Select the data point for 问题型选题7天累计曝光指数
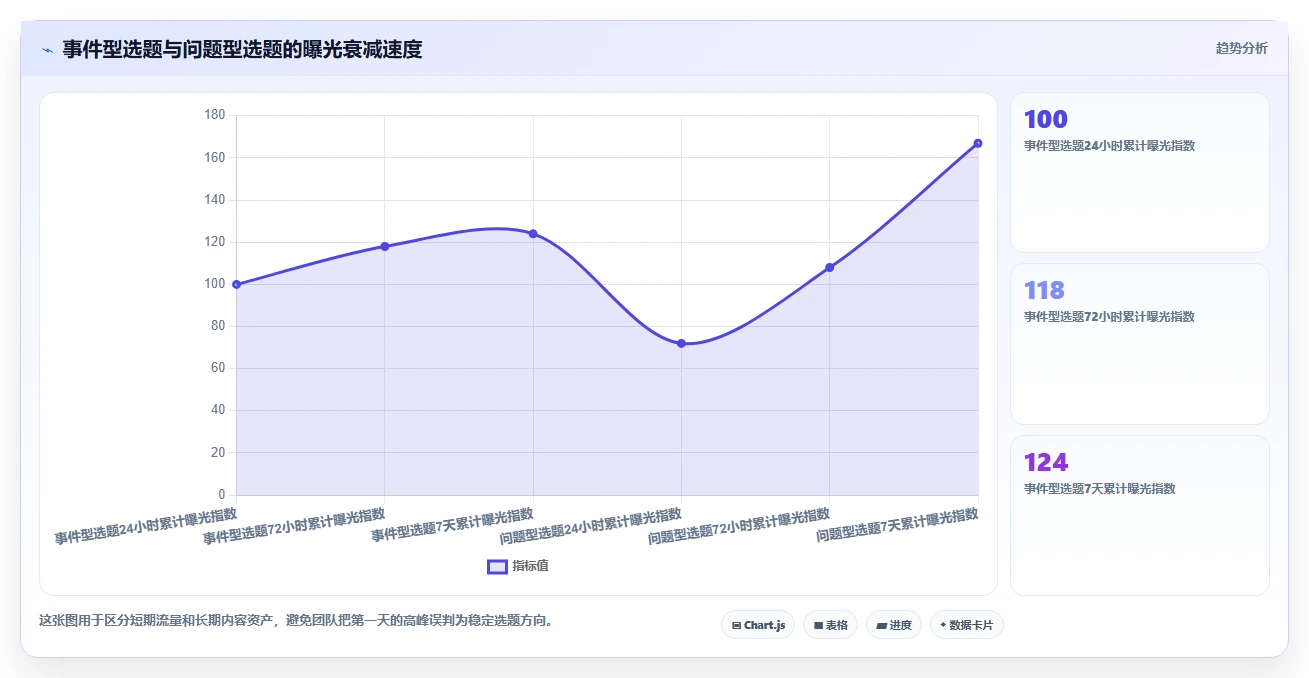This screenshot has width=1309, height=678. [x=978, y=143]
